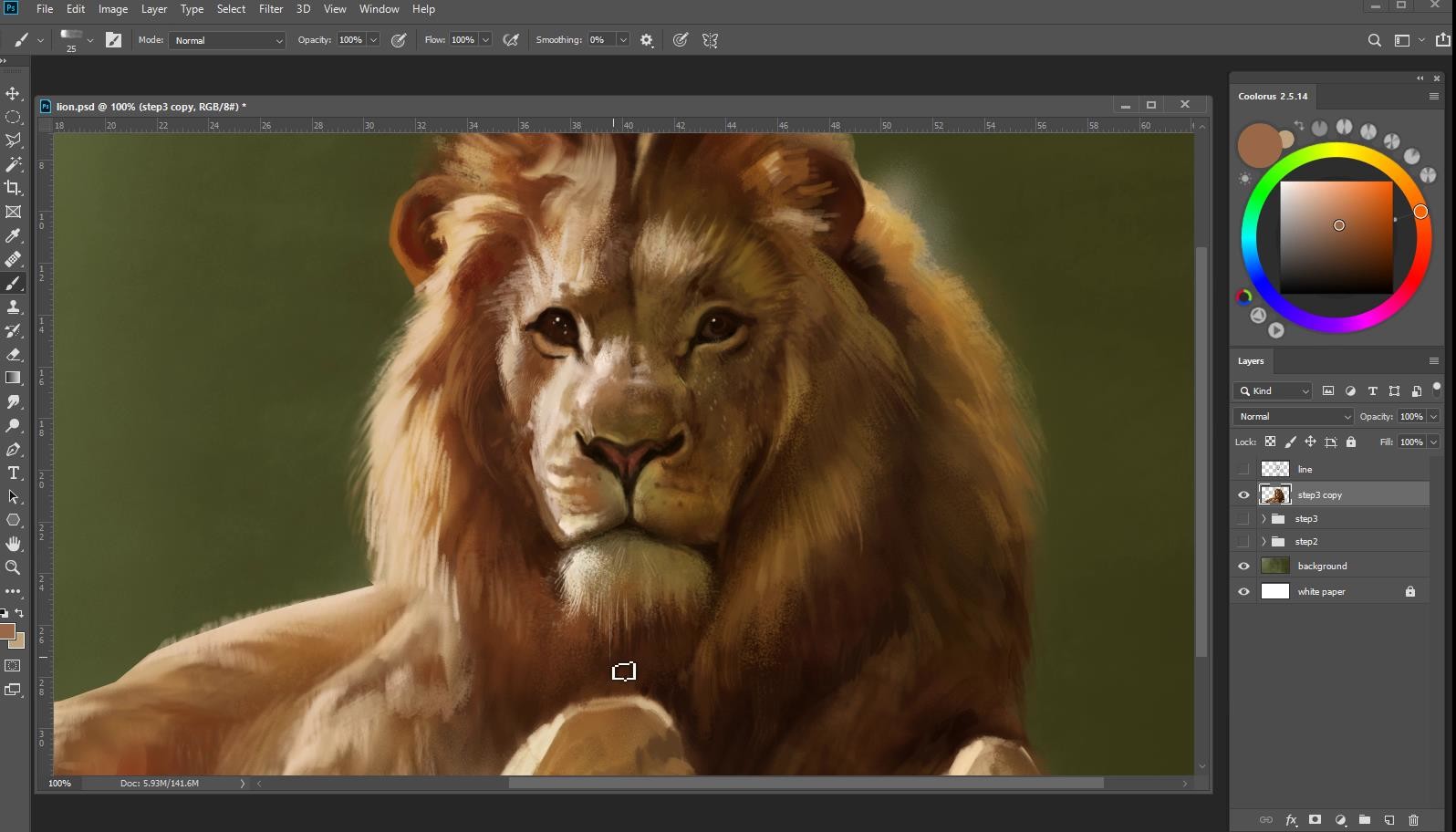Open the brush settings panel icon

click(x=113, y=40)
